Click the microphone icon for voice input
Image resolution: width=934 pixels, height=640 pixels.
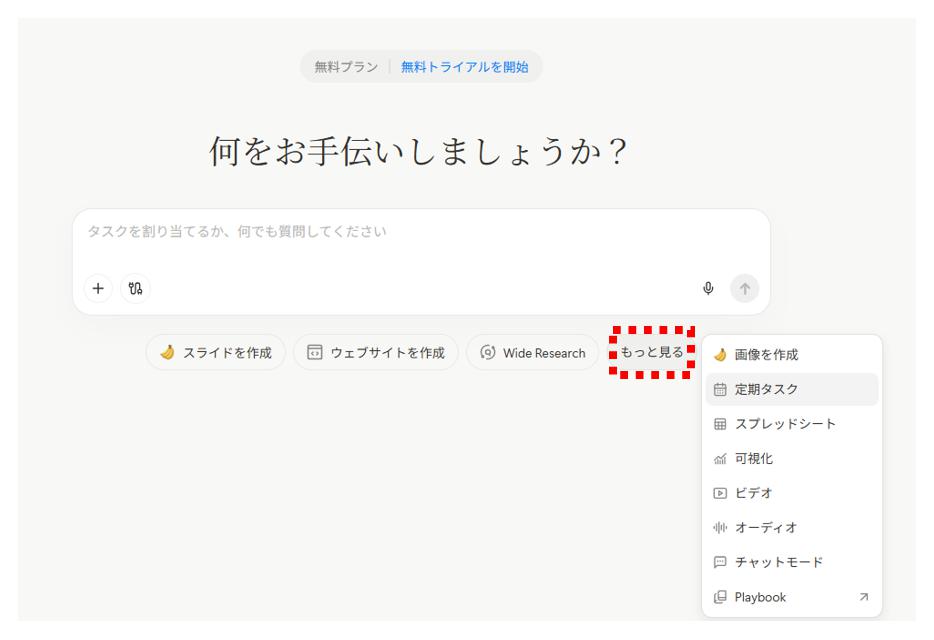708,288
